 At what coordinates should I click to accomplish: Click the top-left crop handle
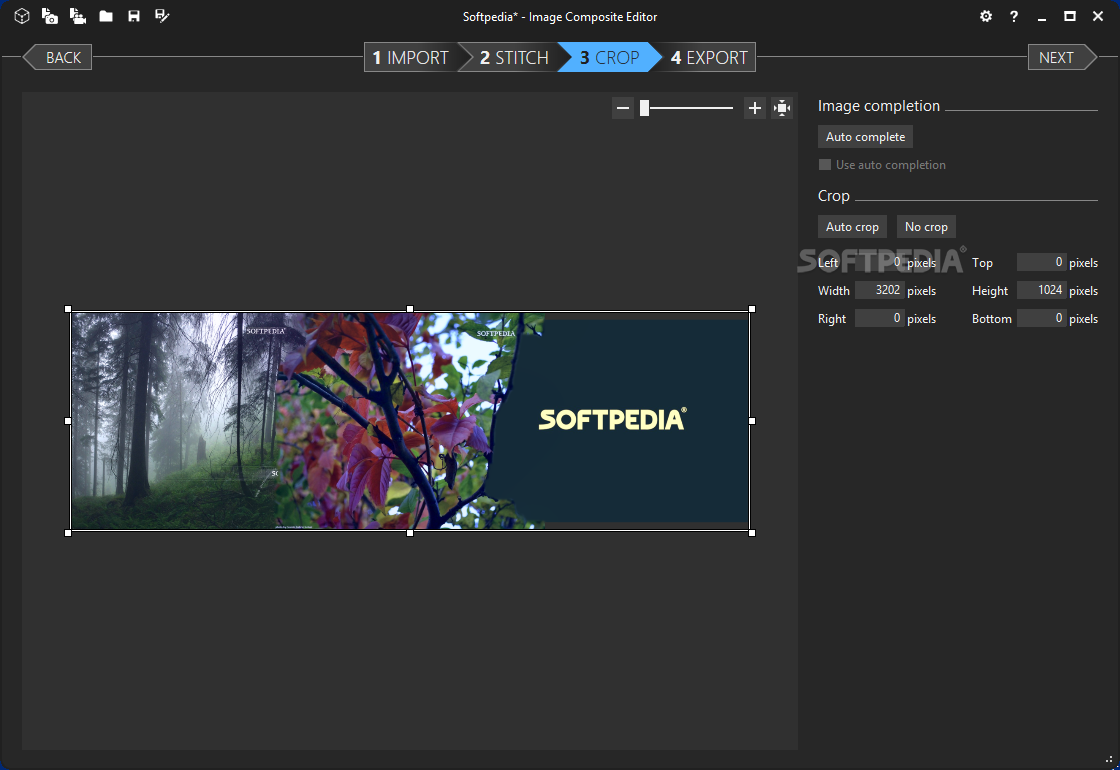point(68,309)
